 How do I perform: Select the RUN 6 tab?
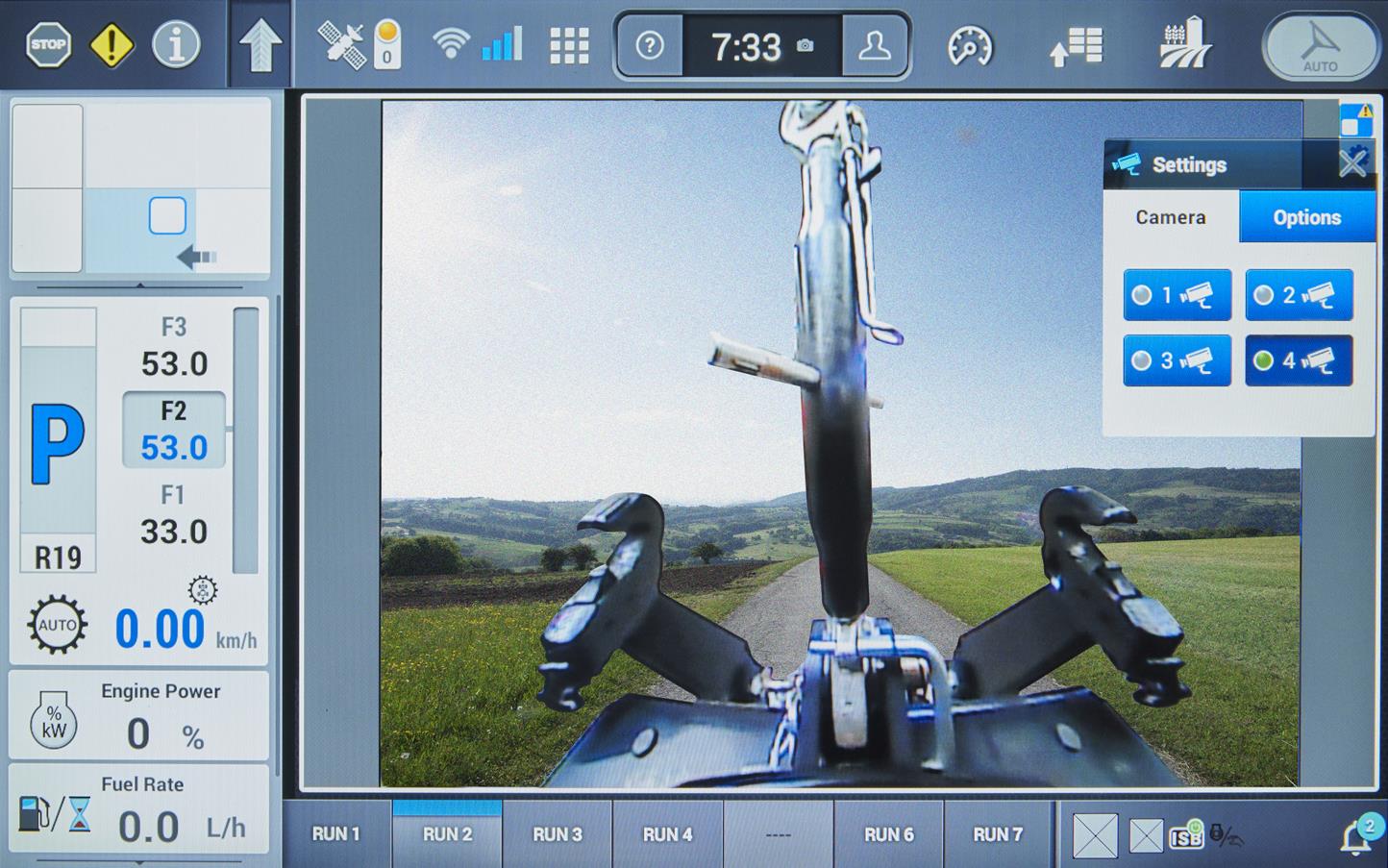889,833
